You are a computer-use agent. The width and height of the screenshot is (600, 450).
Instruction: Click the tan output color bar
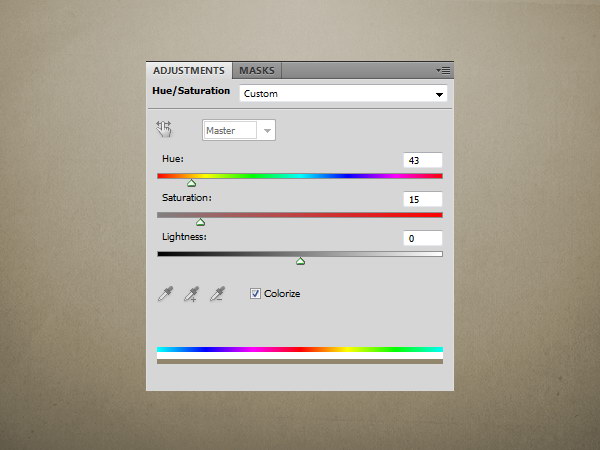300,361
